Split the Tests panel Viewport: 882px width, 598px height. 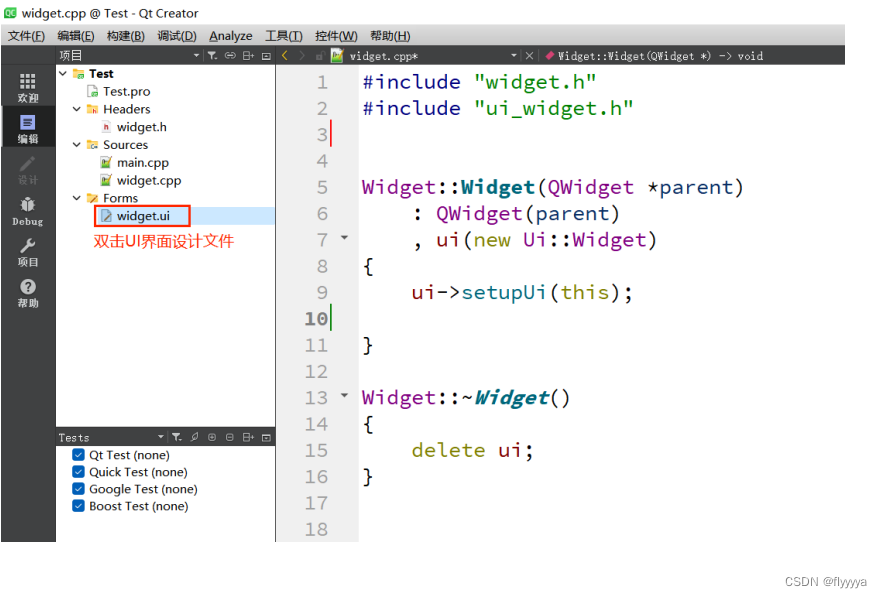tap(248, 437)
